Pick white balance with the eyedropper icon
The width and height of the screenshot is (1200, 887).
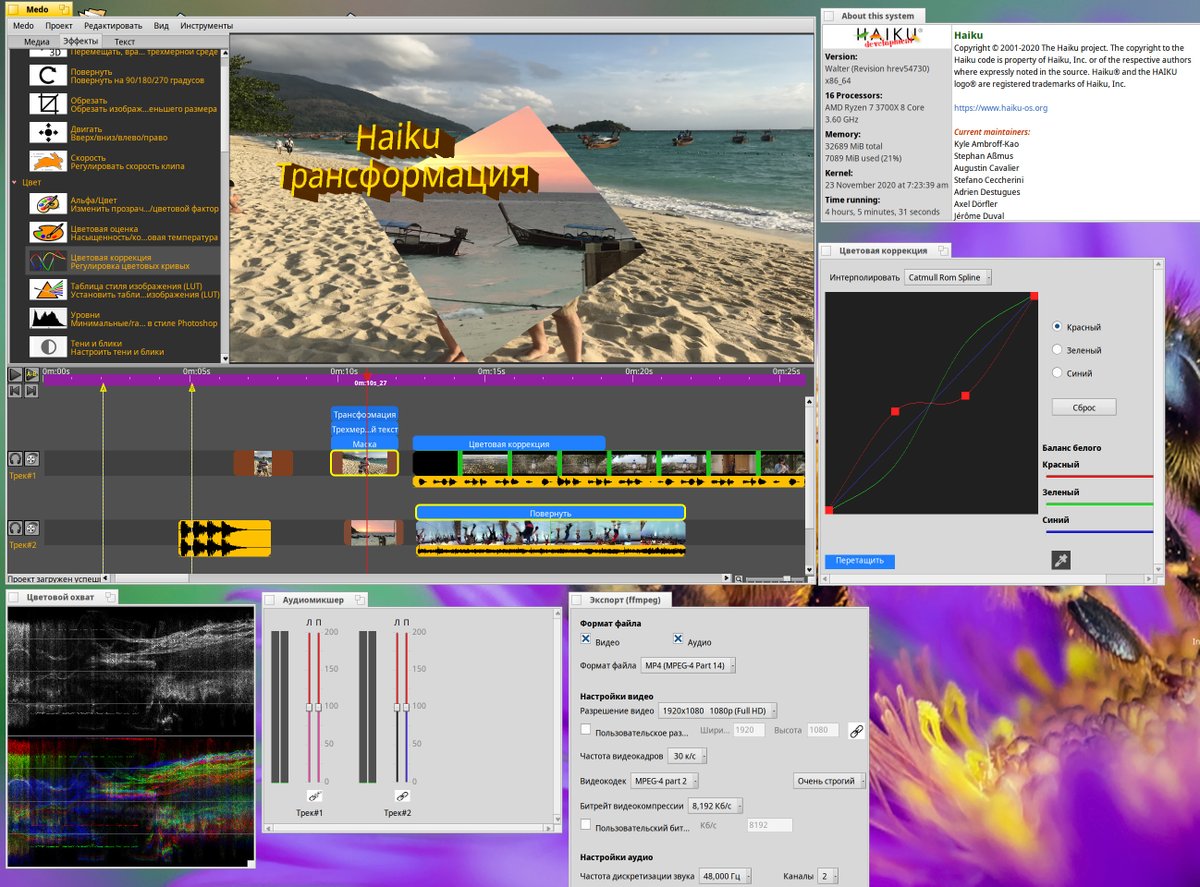(x=1060, y=560)
